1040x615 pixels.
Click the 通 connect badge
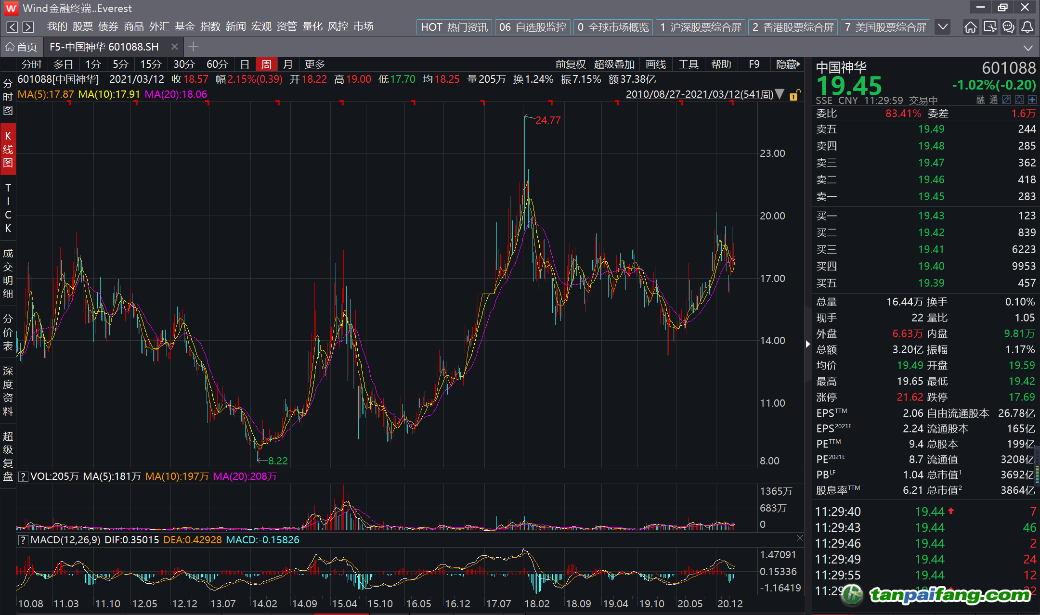[x=994, y=100]
